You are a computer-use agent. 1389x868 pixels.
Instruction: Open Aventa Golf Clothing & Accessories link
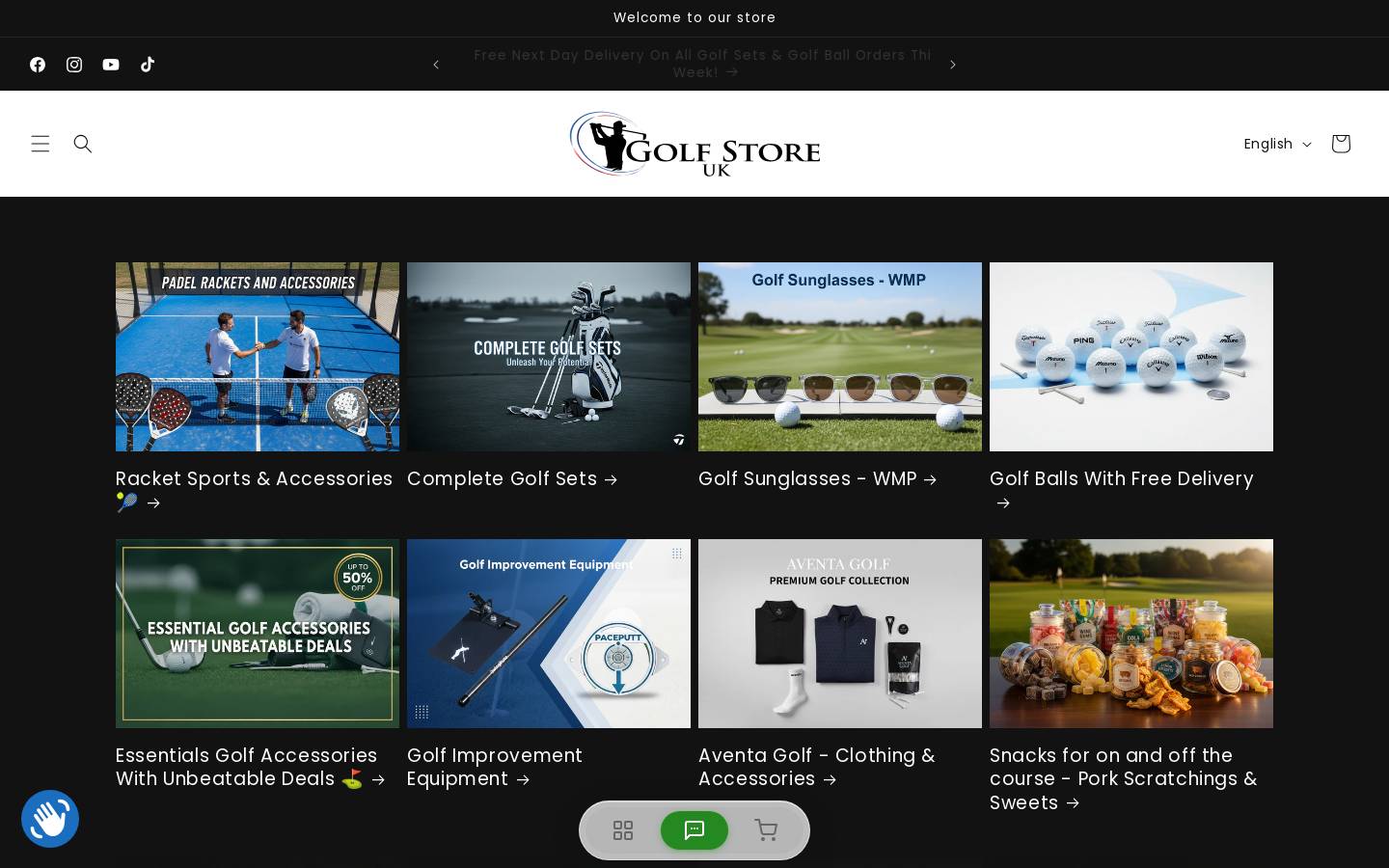pos(817,767)
